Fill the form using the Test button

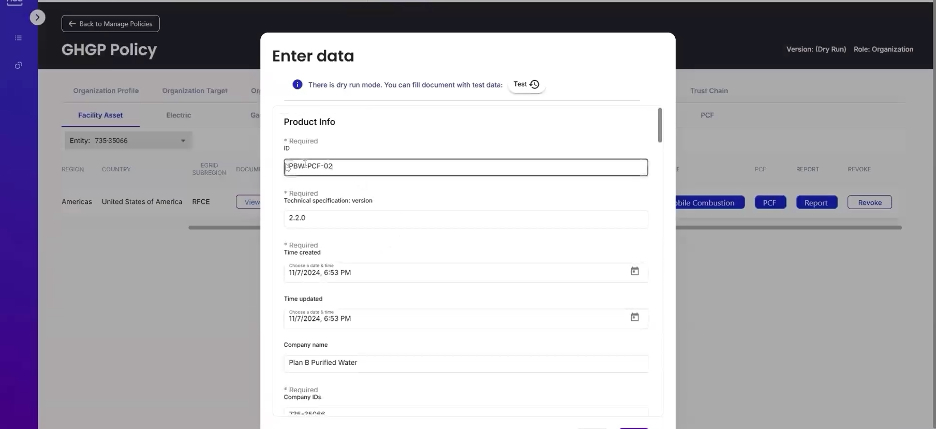click(526, 85)
